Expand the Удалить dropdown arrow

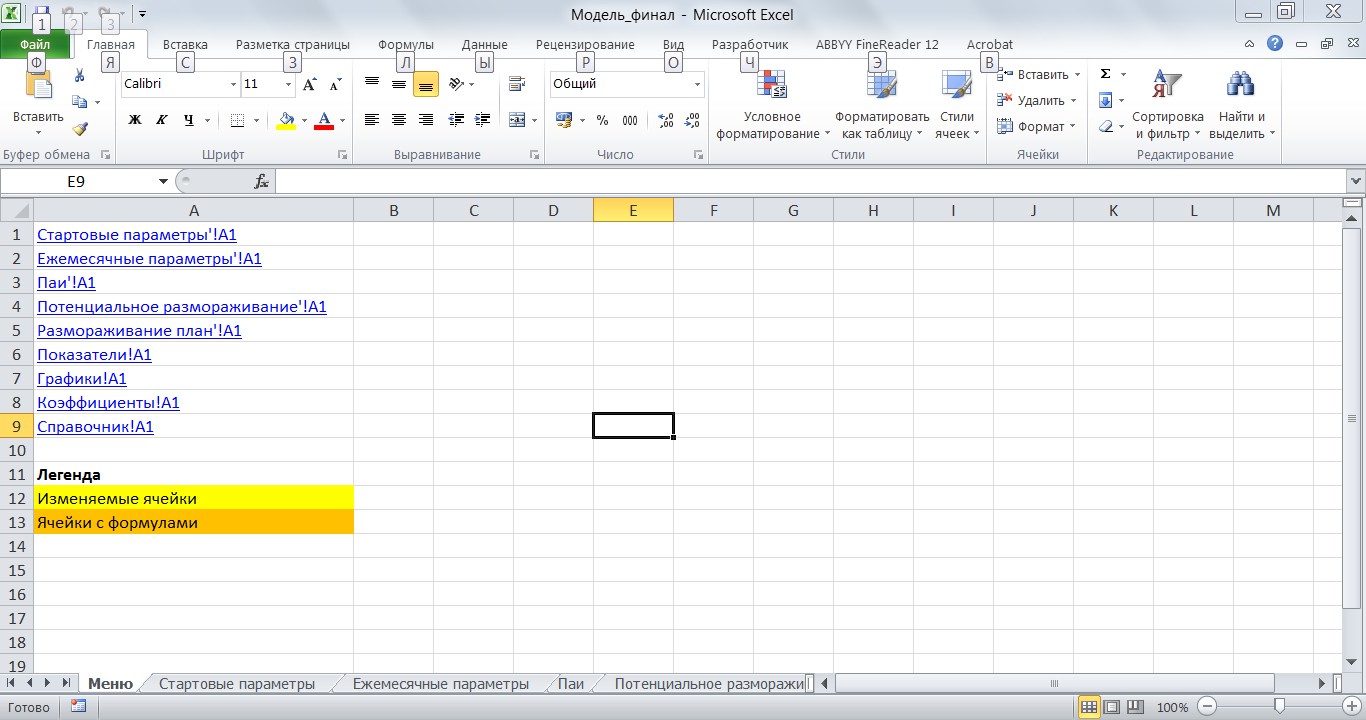point(1073,101)
